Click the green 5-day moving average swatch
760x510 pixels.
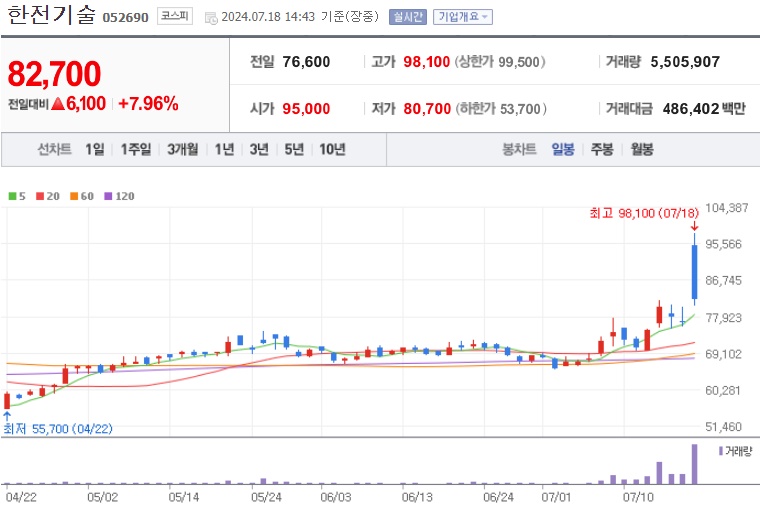[13, 196]
